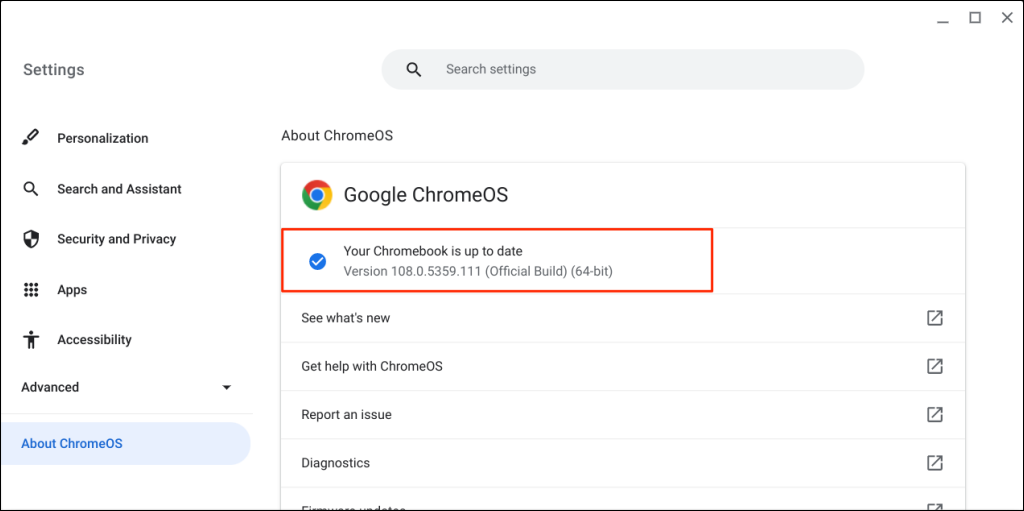Open Security and Privacy settings
Image resolution: width=1024 pixels, height=511 pixels.
click(116, 239)
